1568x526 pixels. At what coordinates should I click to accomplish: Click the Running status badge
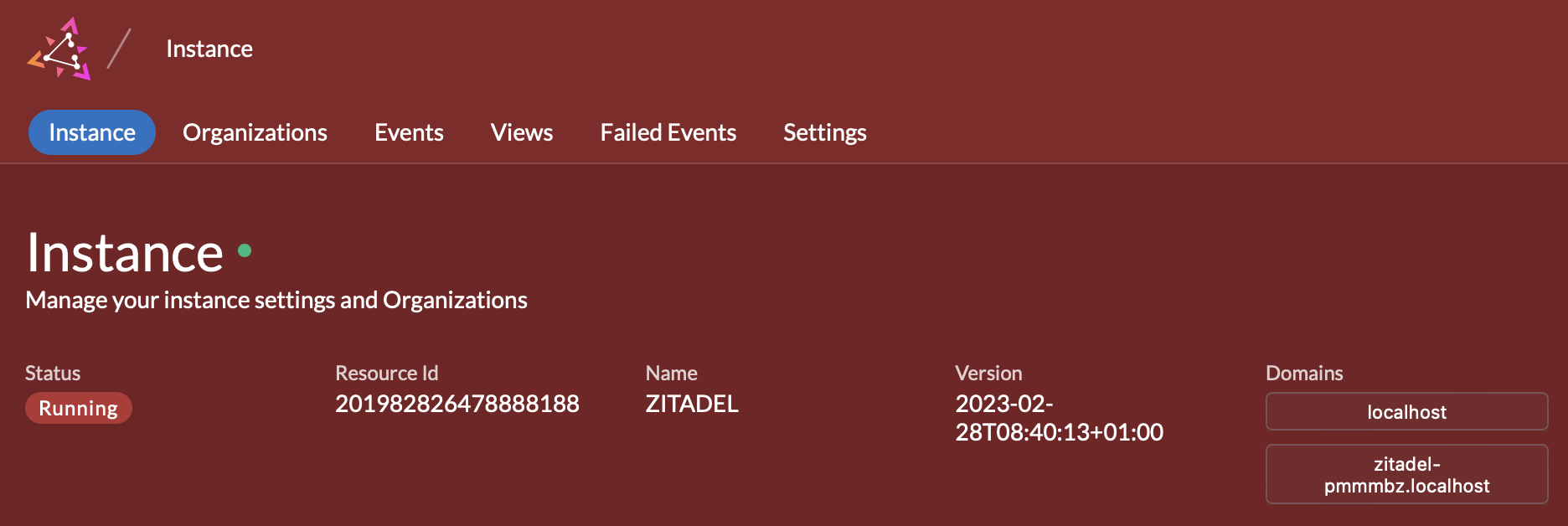click(x=79, y=408)
